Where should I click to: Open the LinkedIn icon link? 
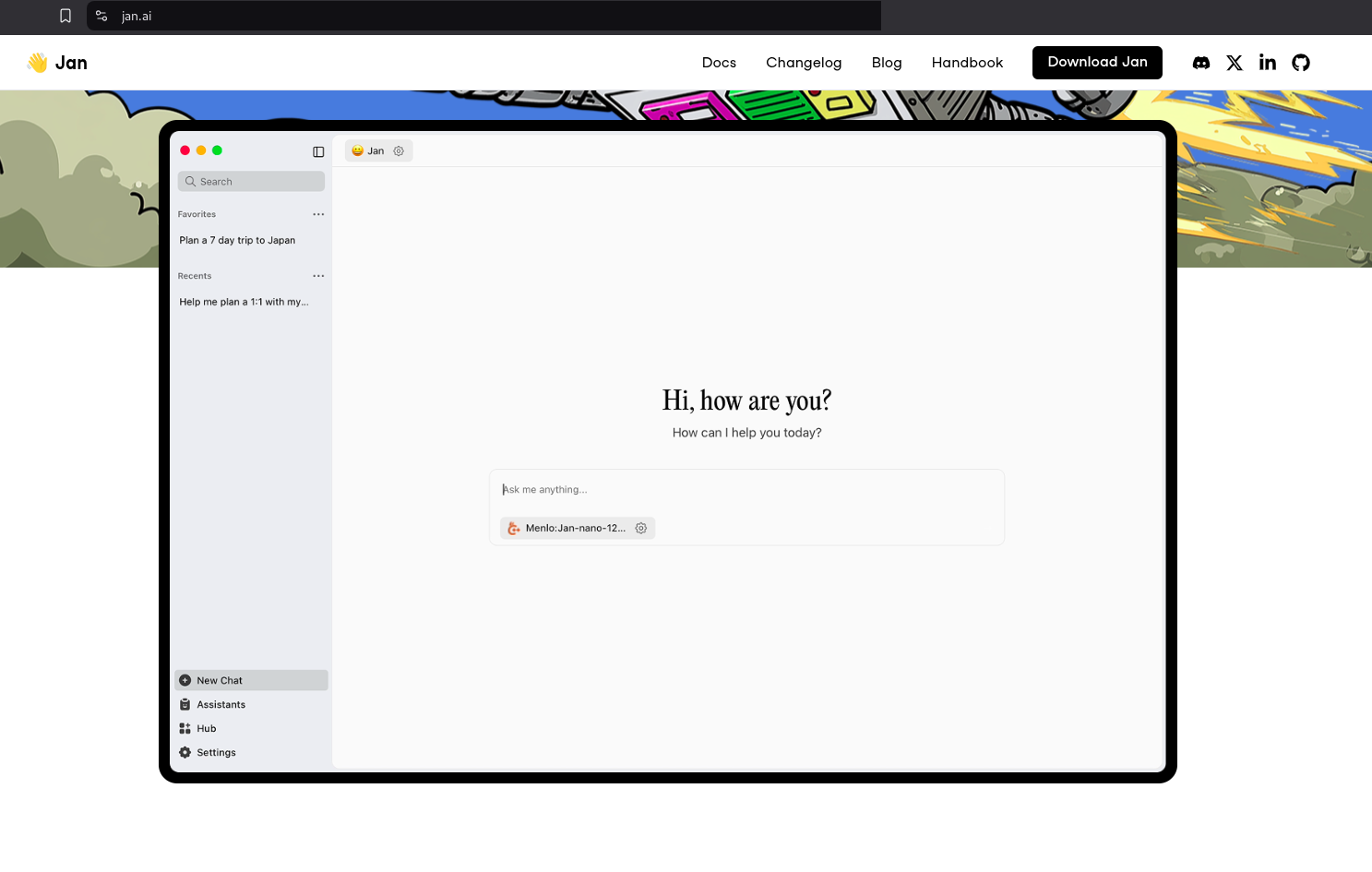[x=1267, y=63]
